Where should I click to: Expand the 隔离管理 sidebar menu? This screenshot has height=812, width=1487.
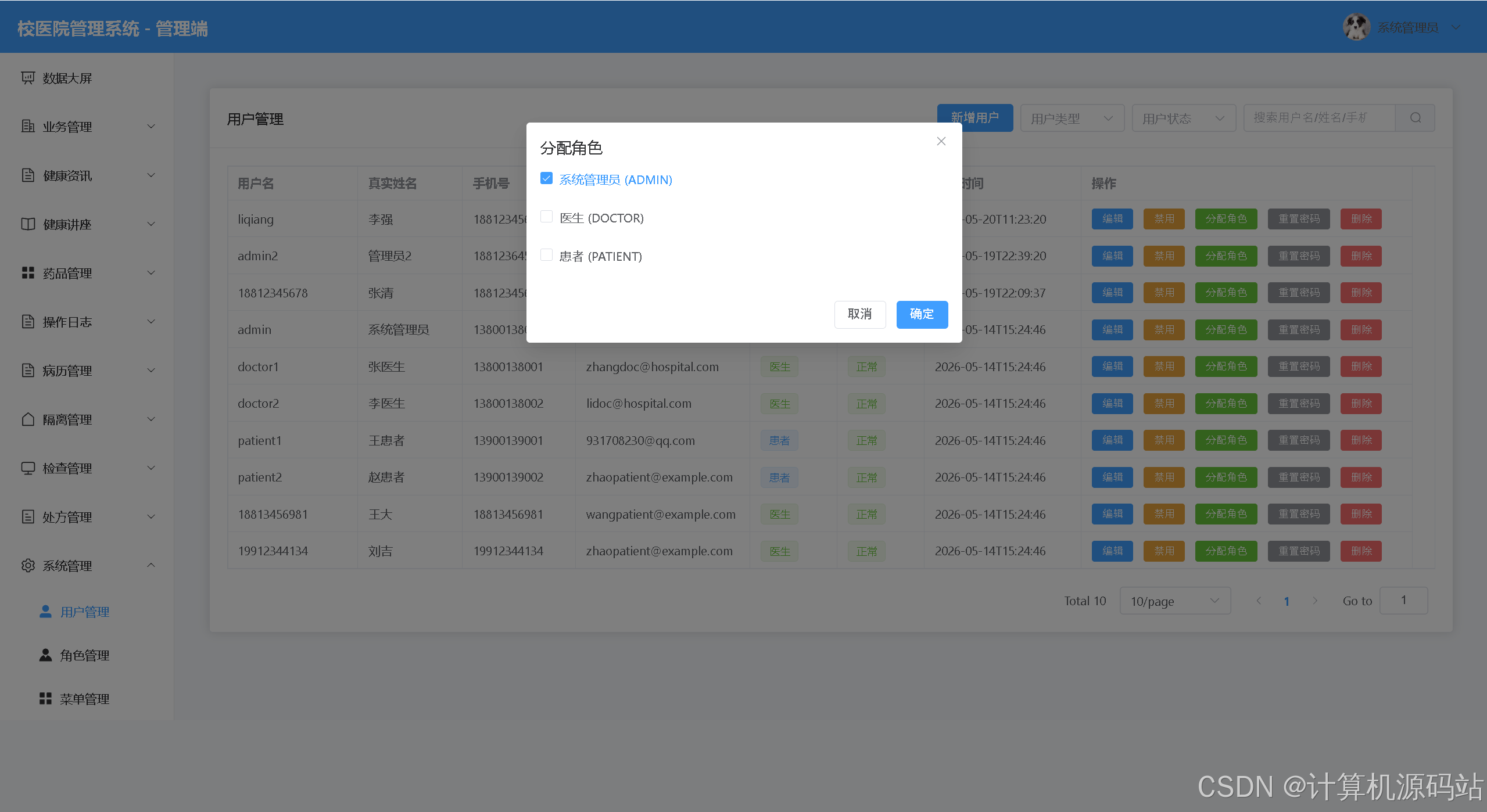87,419
